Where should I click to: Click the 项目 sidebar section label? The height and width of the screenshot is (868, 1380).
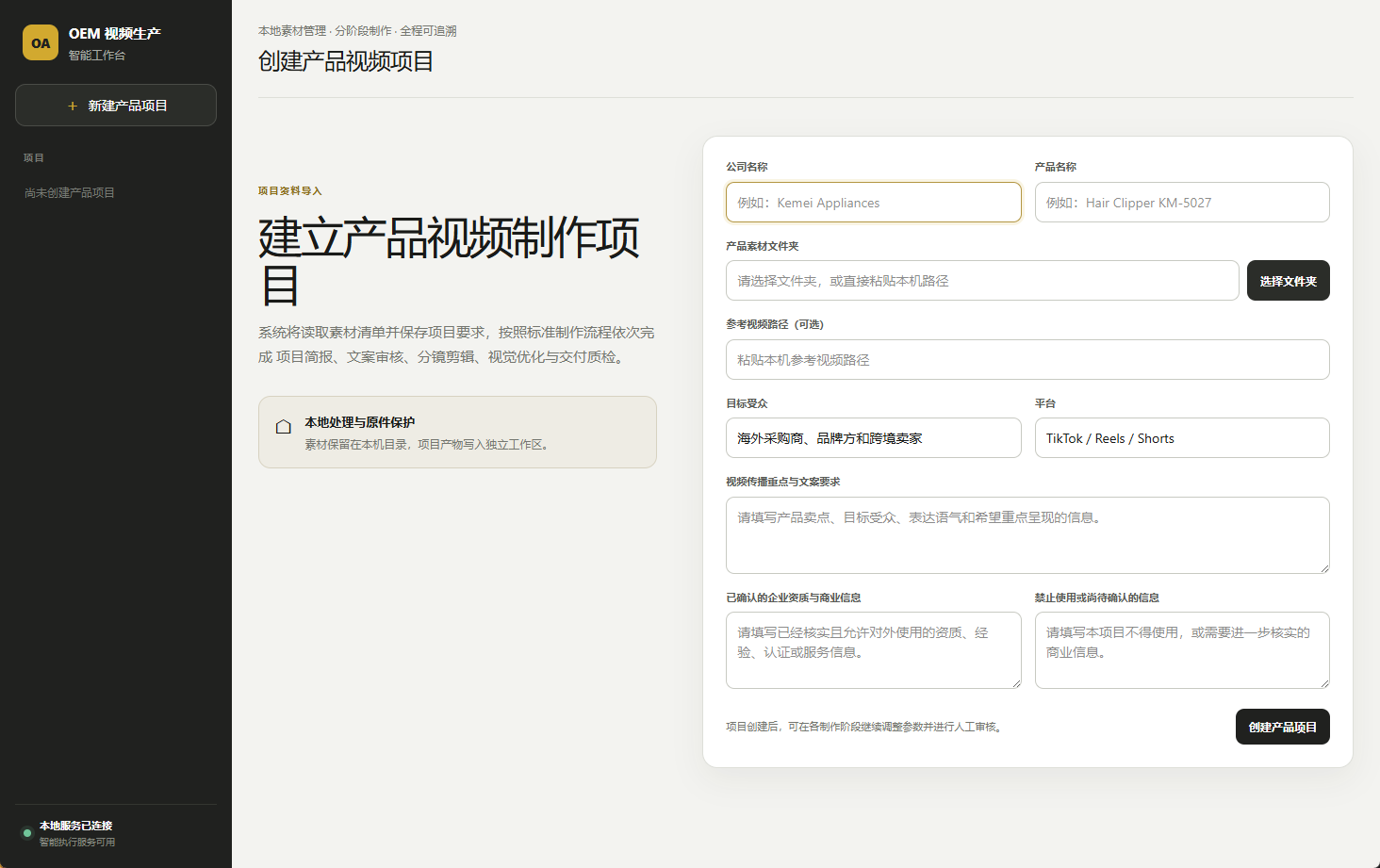(34, 158)
